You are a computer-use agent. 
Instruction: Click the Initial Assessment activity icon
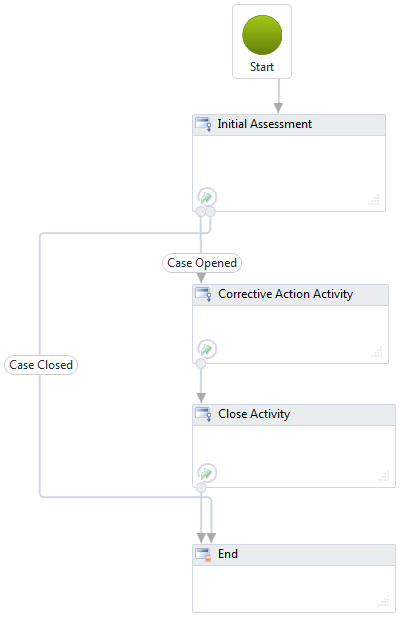coord(203,124)
